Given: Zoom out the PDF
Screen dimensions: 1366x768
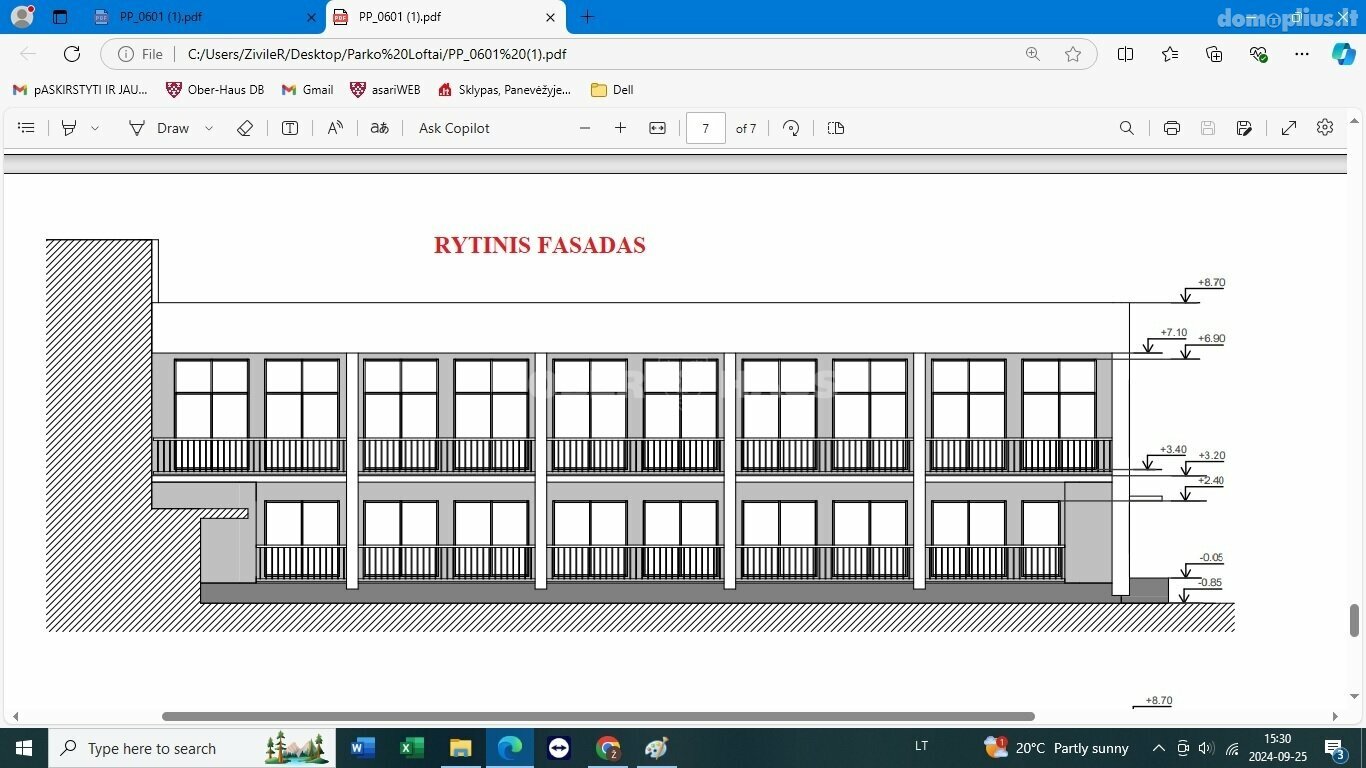Looking at the screenshot, I should (585, 128).
